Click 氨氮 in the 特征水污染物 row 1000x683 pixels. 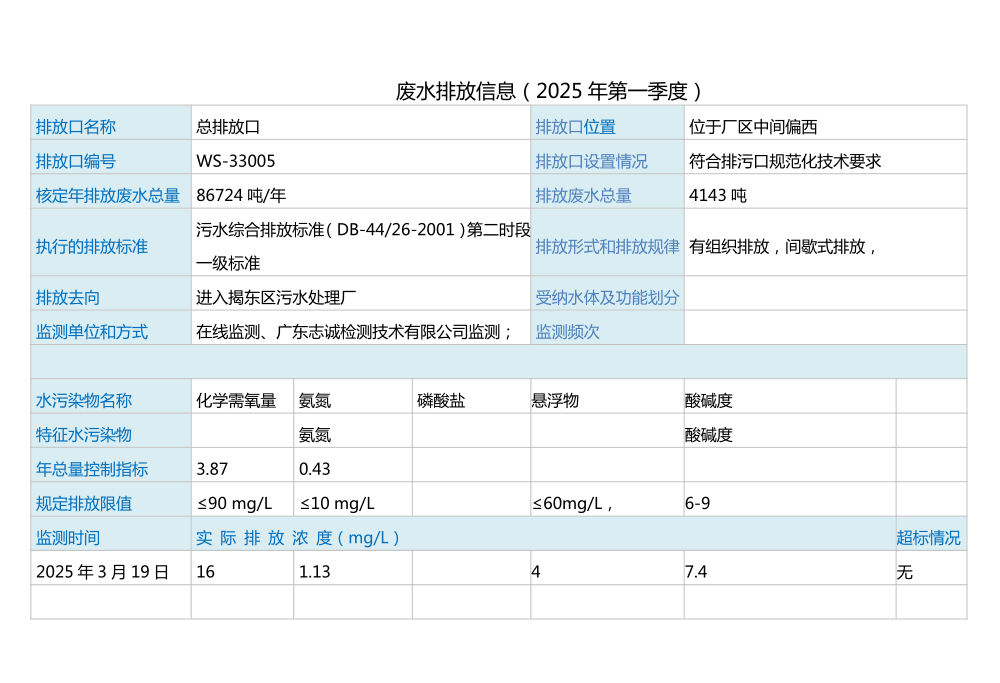[x=314, y=435]
